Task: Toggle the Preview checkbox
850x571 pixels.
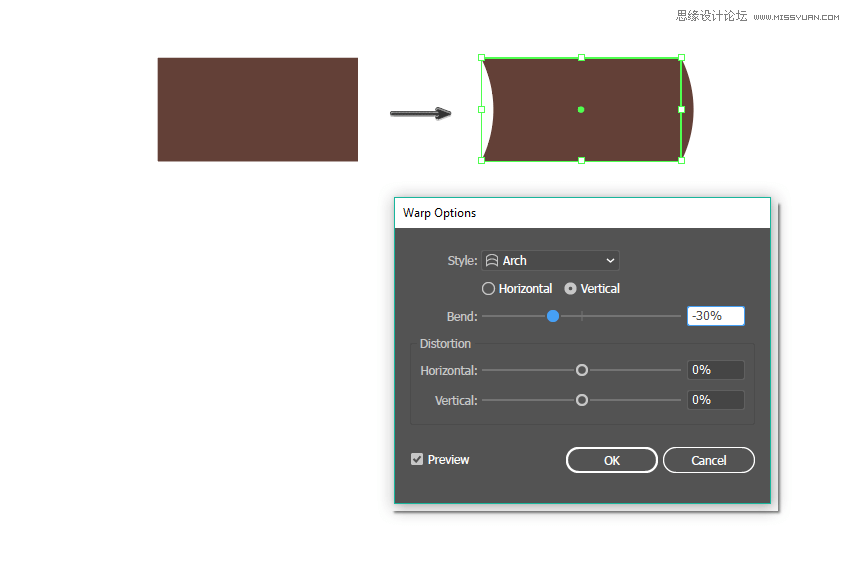Action: point(417,460)
